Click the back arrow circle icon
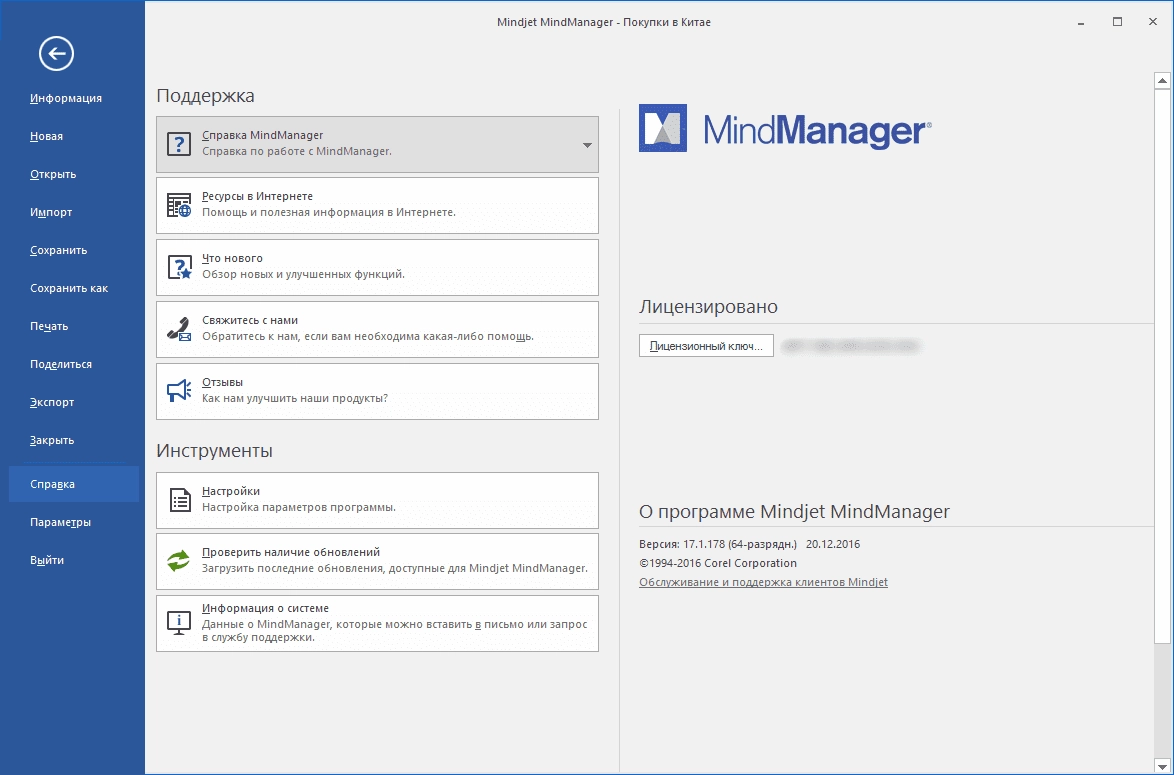The height and width of the screenshot is (775, 1174). tap(56, 53)
